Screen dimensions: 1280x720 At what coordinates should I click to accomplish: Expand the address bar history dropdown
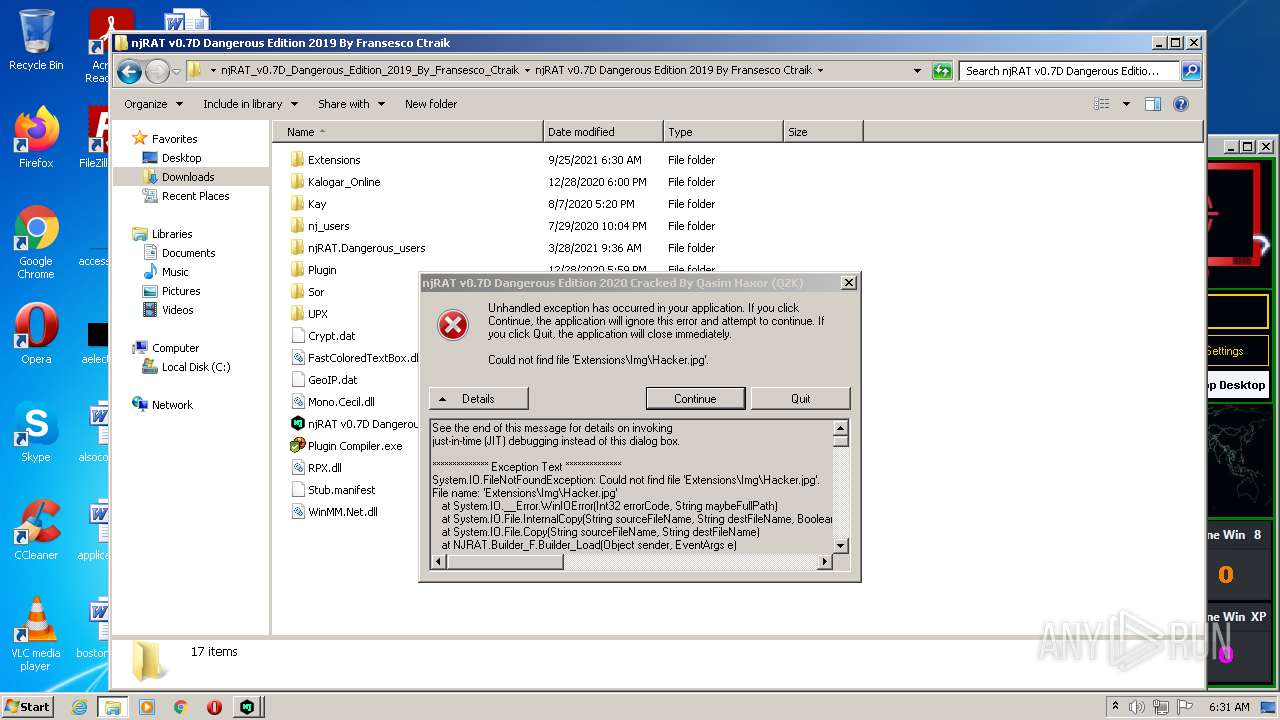pos(917,71)
